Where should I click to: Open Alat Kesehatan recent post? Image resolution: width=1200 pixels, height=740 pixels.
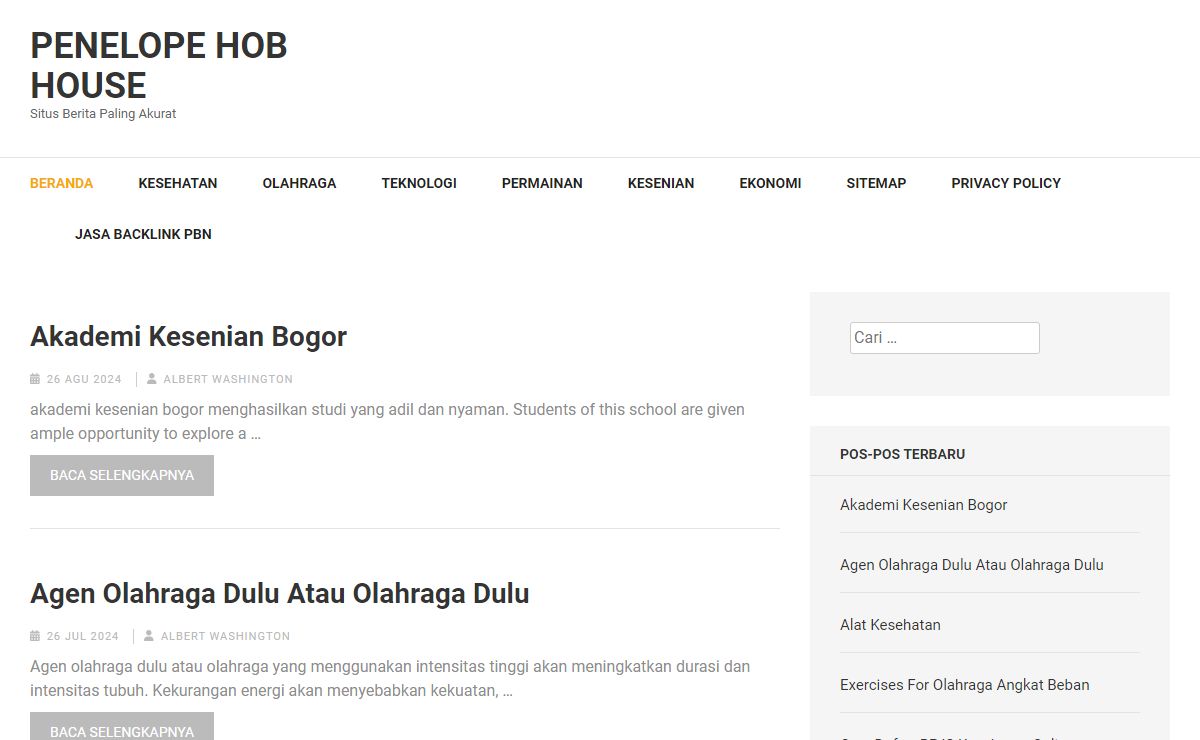tap(890, 625)
